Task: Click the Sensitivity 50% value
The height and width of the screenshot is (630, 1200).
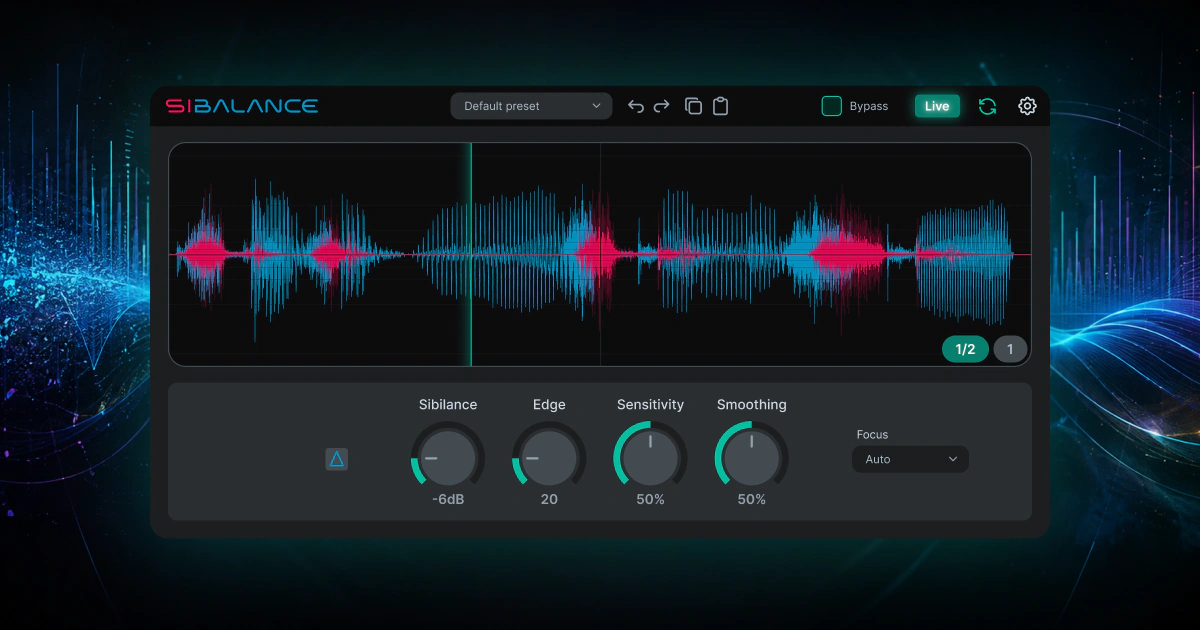Action: 650,499
